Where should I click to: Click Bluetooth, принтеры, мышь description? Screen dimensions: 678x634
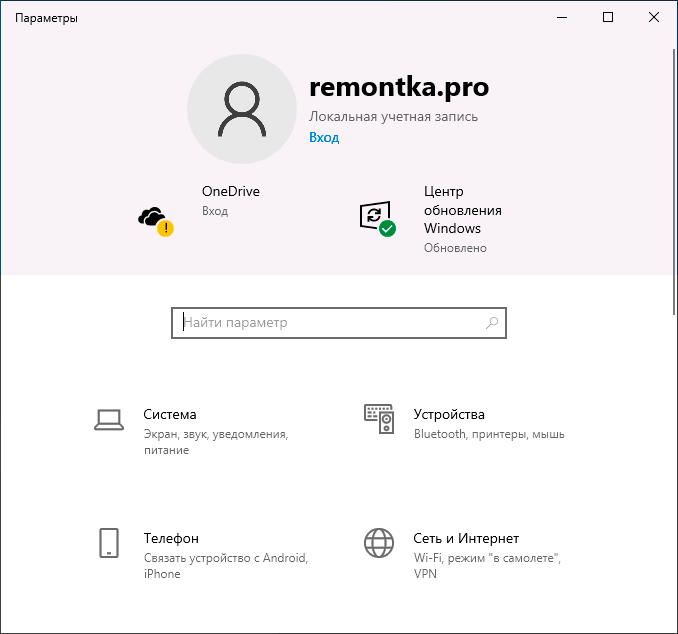[x=489, y=434]
